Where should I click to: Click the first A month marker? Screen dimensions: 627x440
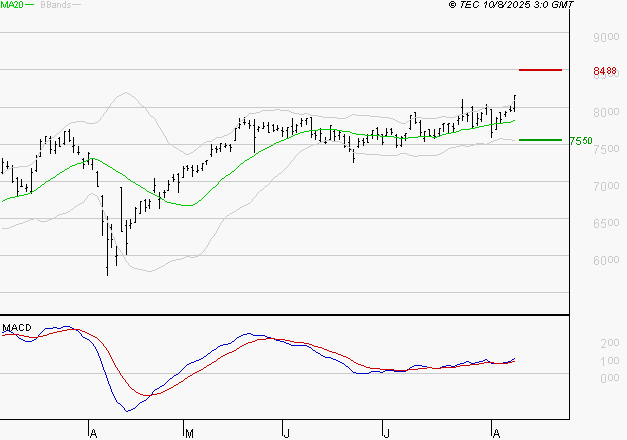(x=93, y=434)
